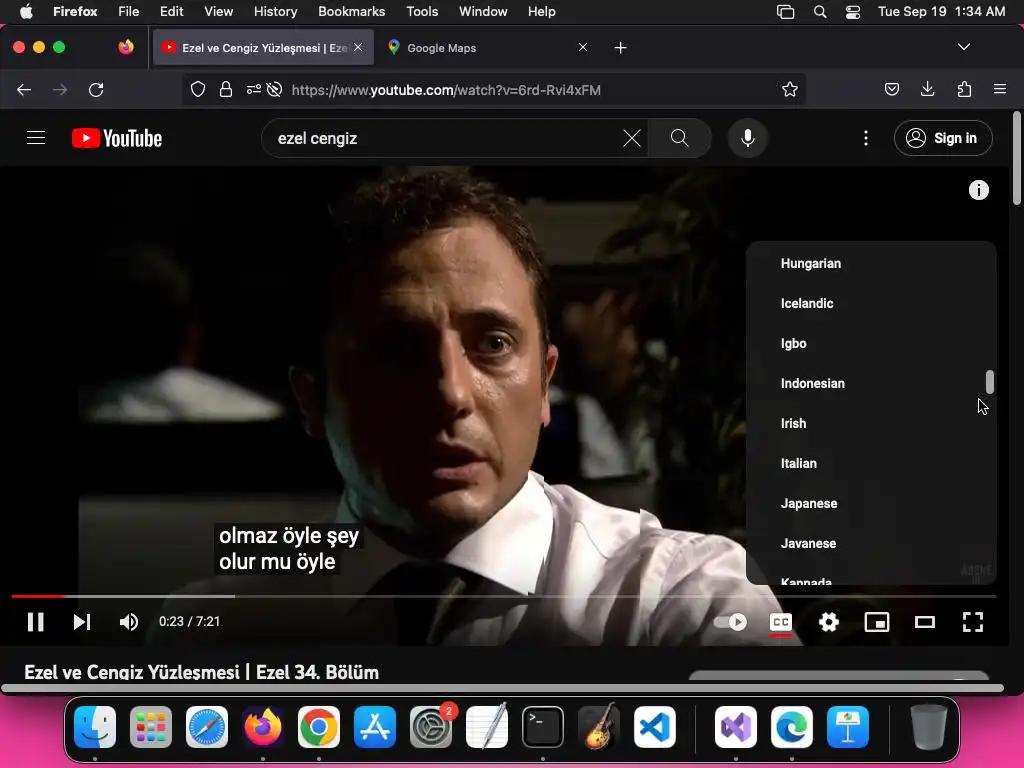Click the Sign in button

click(943, 138)
